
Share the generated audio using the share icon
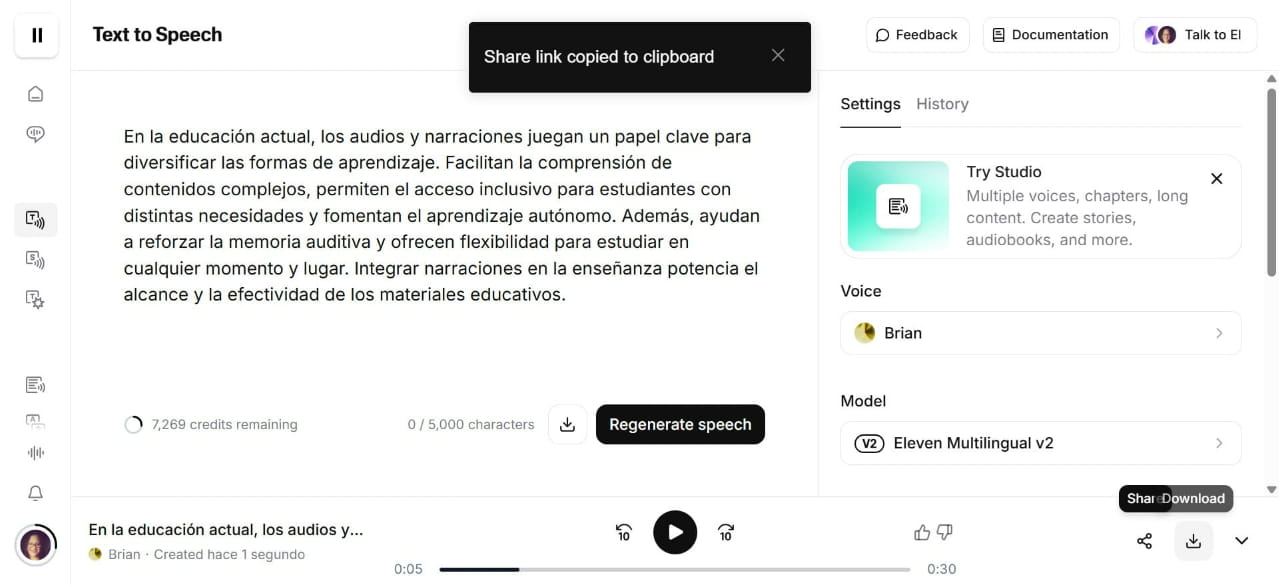(x=1144, y=540)
